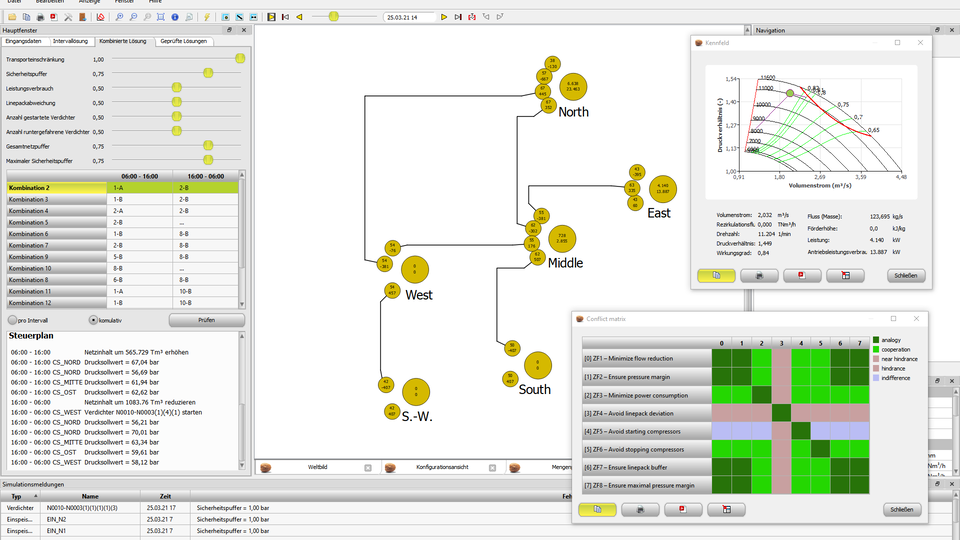Click the large North node circle
This screenshot has height=540, width=960.
pos(573,86)
